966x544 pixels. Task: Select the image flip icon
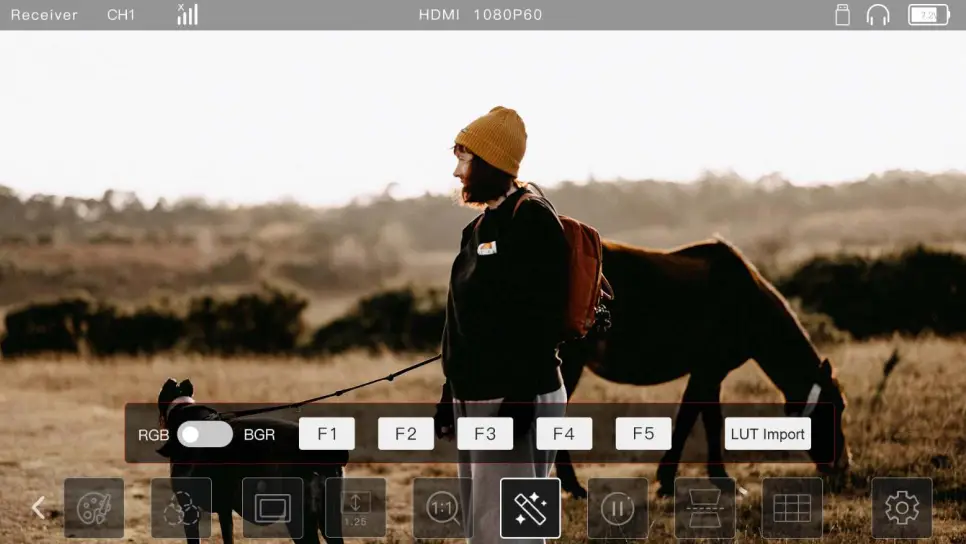point(705,508)
